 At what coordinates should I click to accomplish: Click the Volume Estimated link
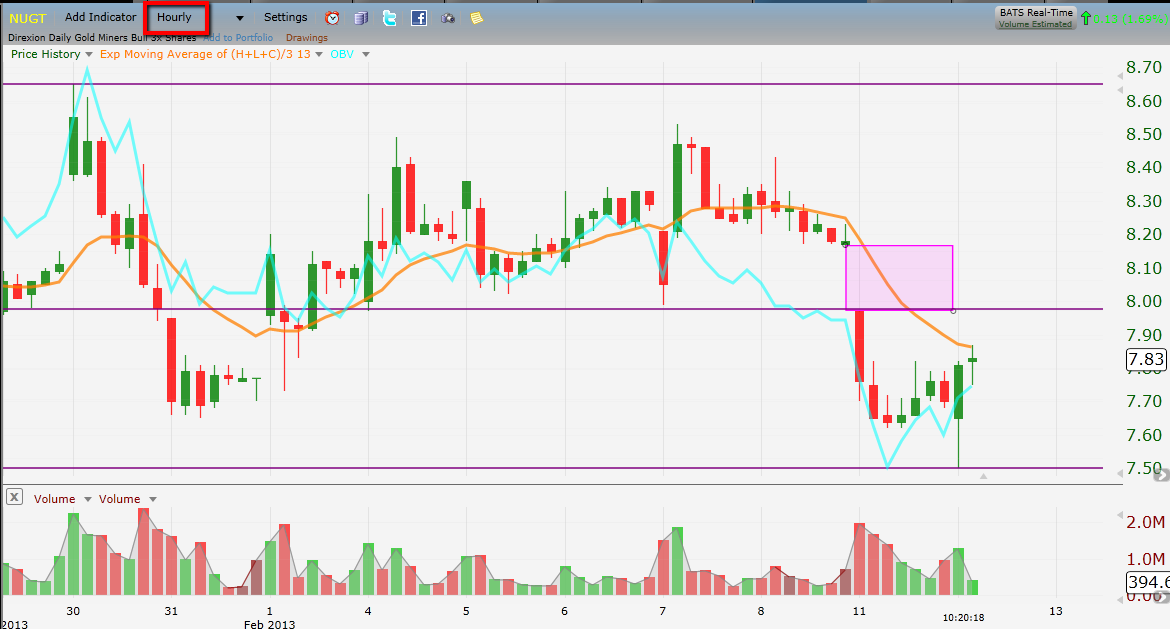tap(1035, 24)
